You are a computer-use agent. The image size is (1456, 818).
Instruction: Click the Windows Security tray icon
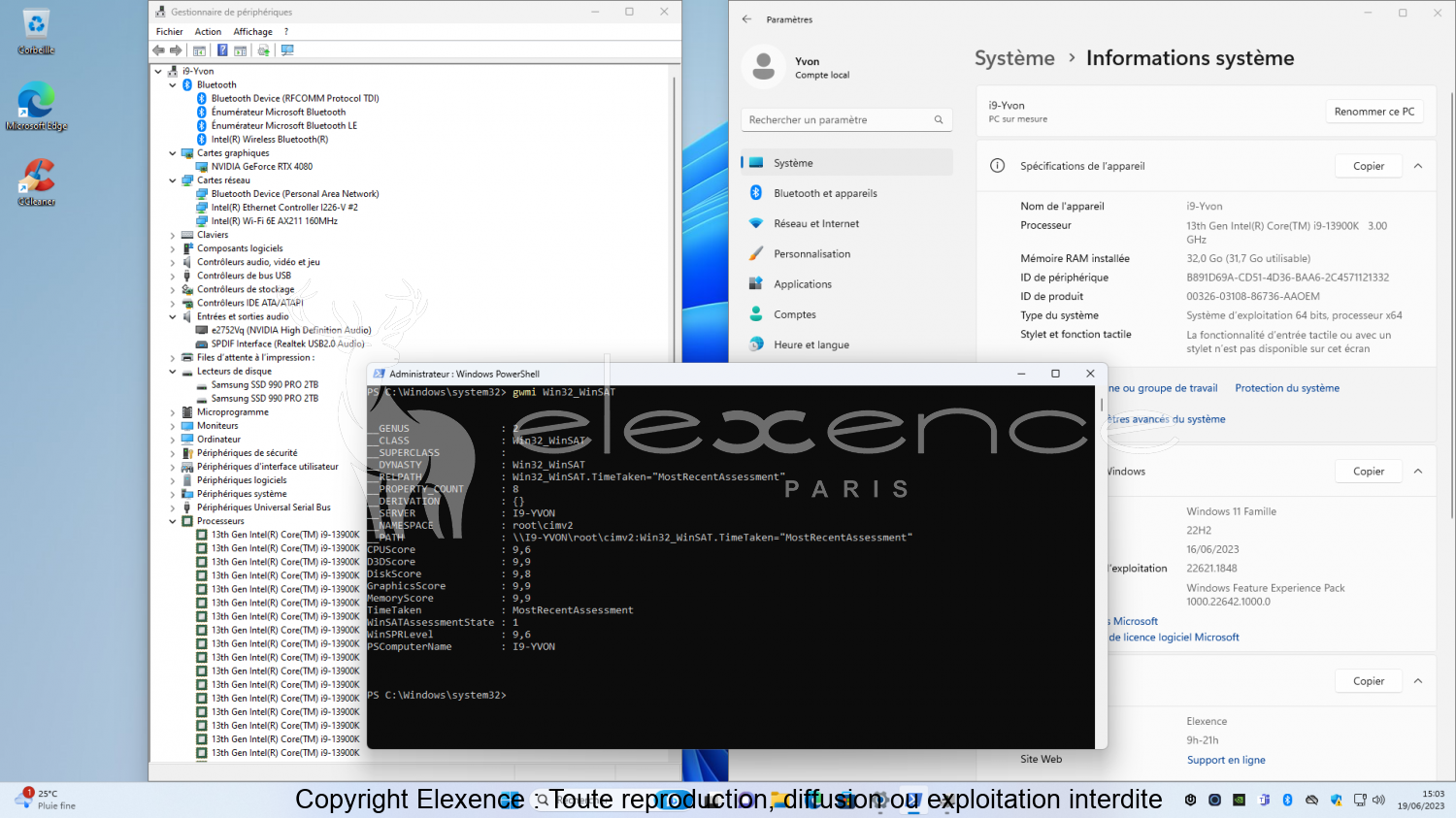[x=1336, y=800]
